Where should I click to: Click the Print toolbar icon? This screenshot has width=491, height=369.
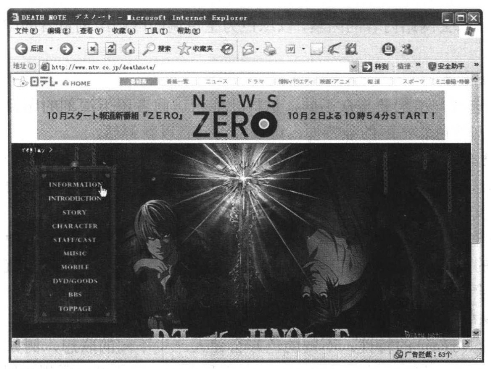270,49
